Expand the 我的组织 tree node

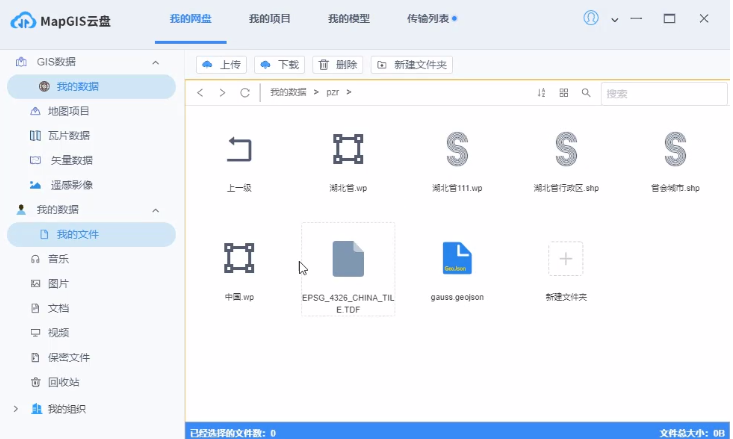[16, 409]
